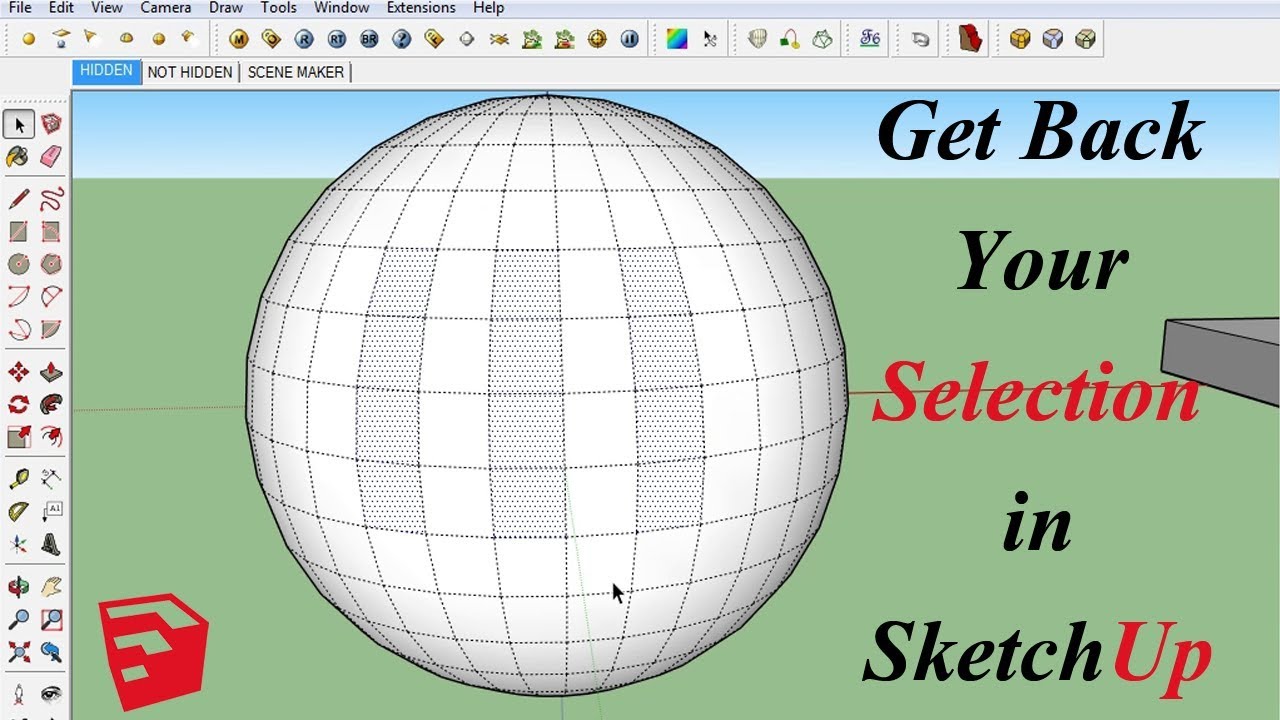The width and height of the screenshot is (1280, 720).
Task: Select the pink Eraser tool
Action: 51,156
